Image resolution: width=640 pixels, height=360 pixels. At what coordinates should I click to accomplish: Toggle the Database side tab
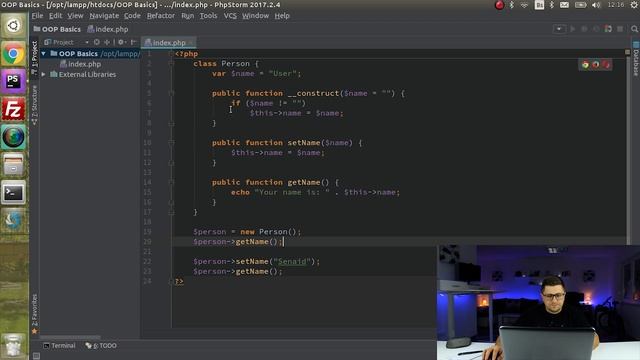636,59
